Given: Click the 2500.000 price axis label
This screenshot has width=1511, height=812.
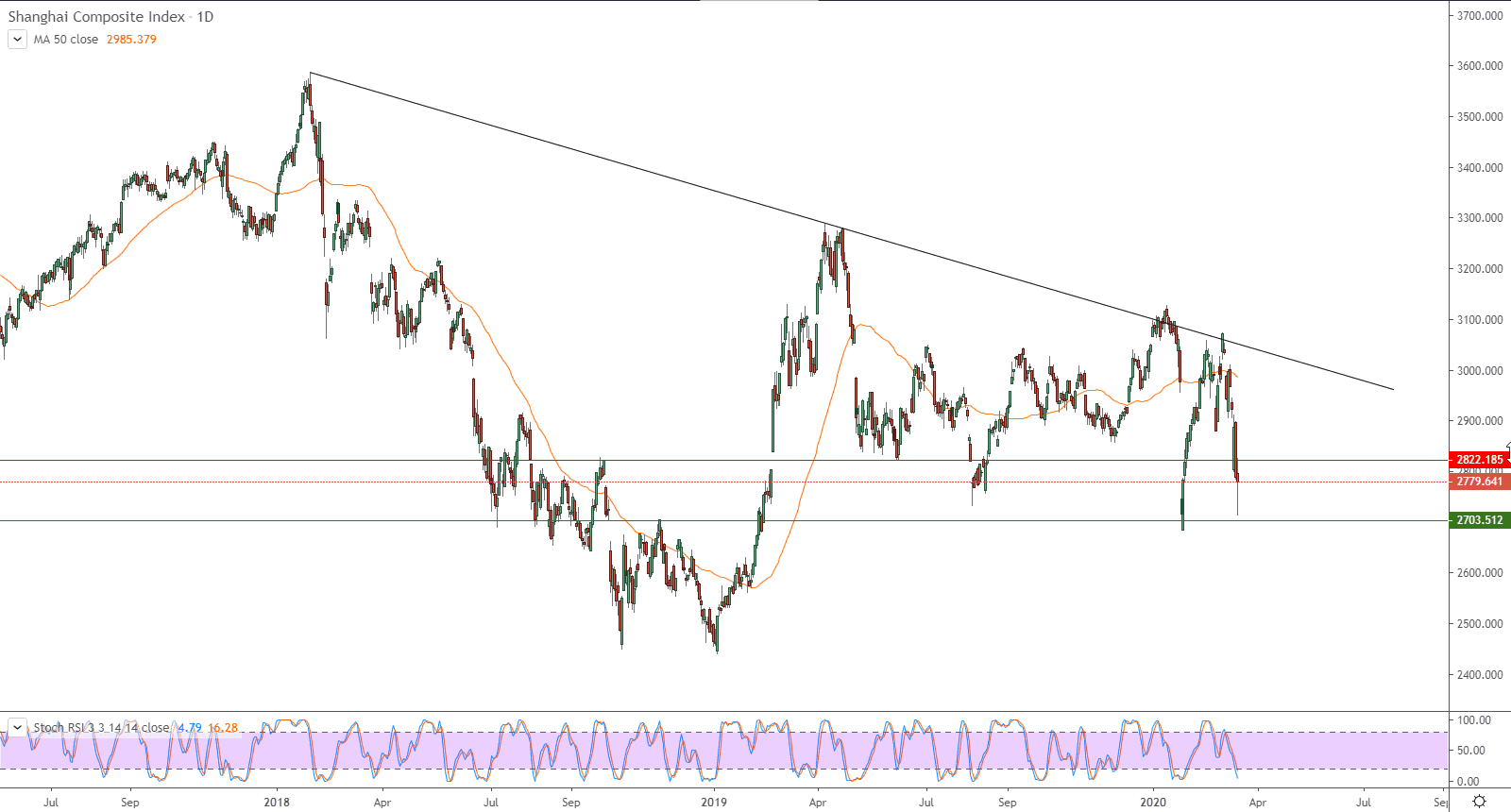Looking at the screenshot, I should (x=1480, y=624).
